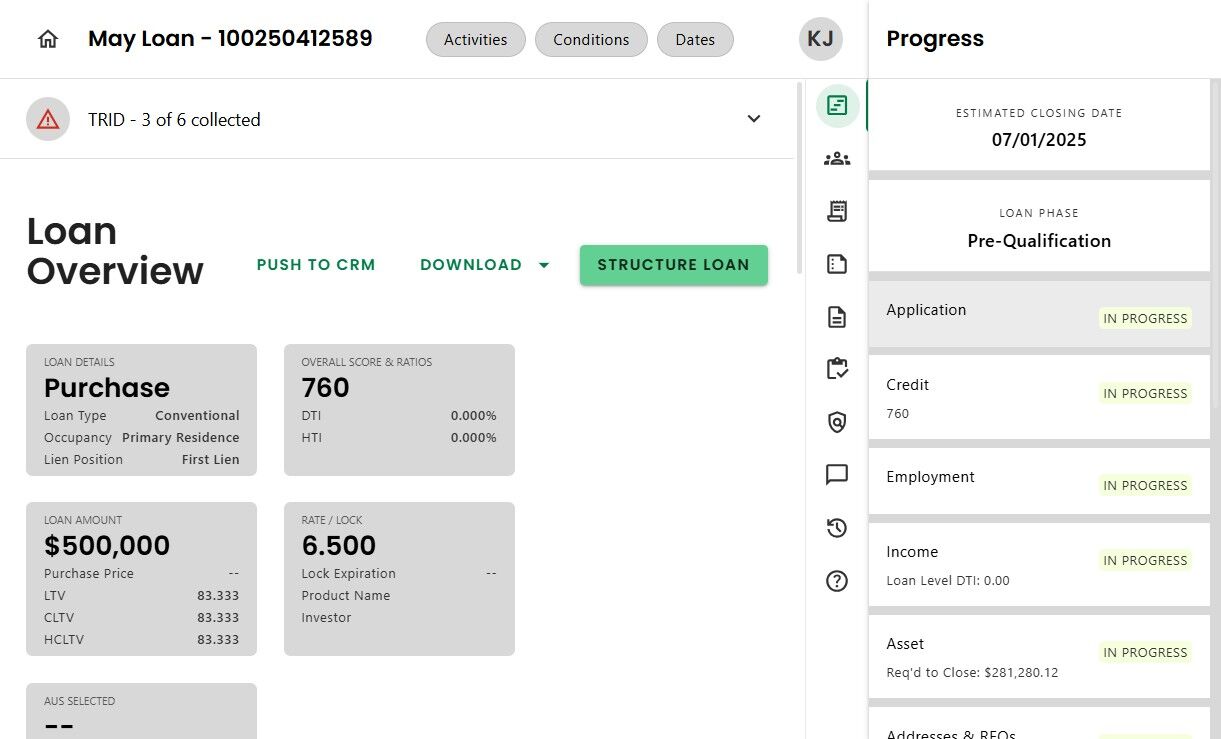This screenshot has height=739, width=1221.
Task: Open the document page sidebar icon
Action: [837, 317]
